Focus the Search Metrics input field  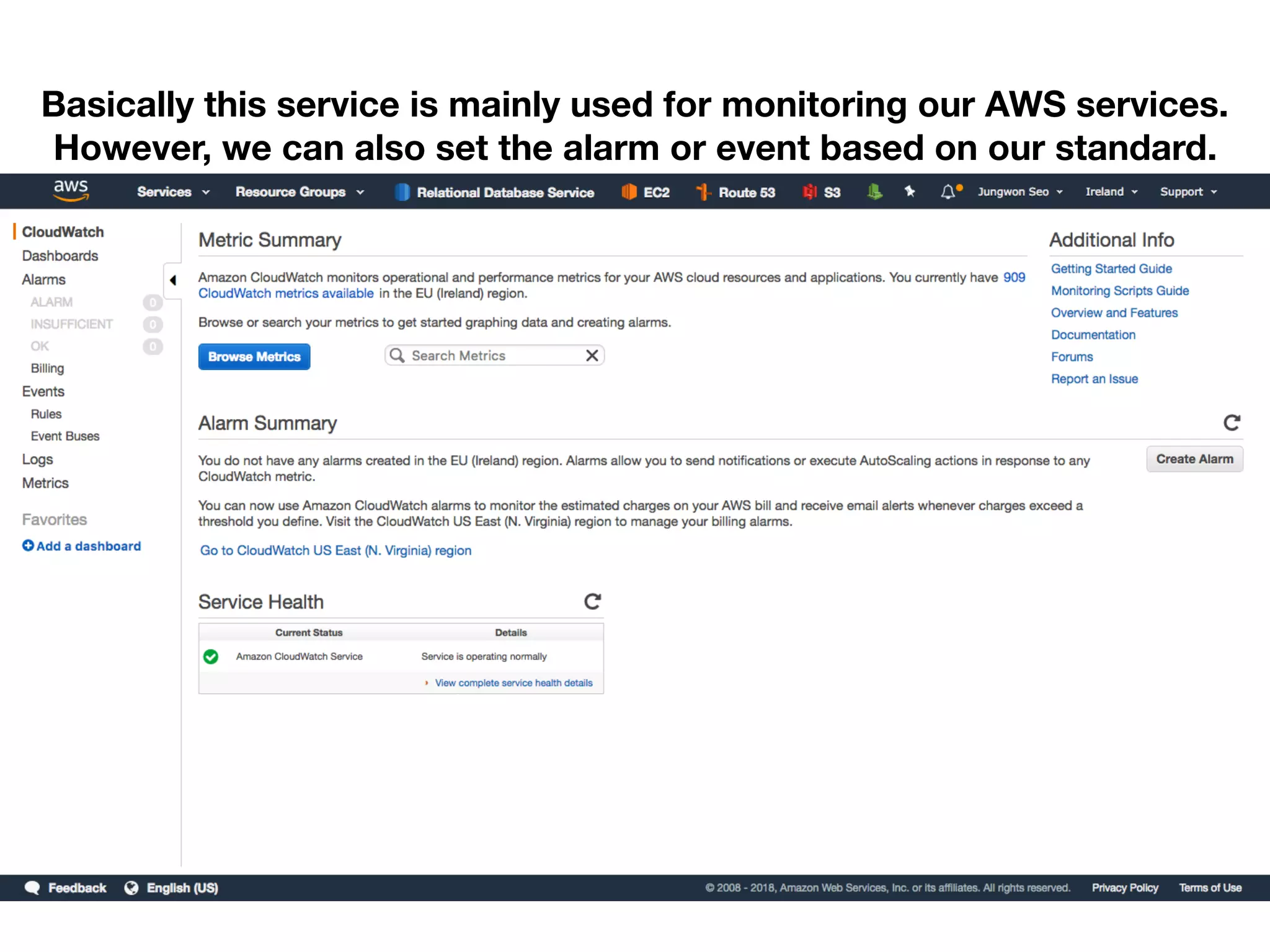pos(494,355)
